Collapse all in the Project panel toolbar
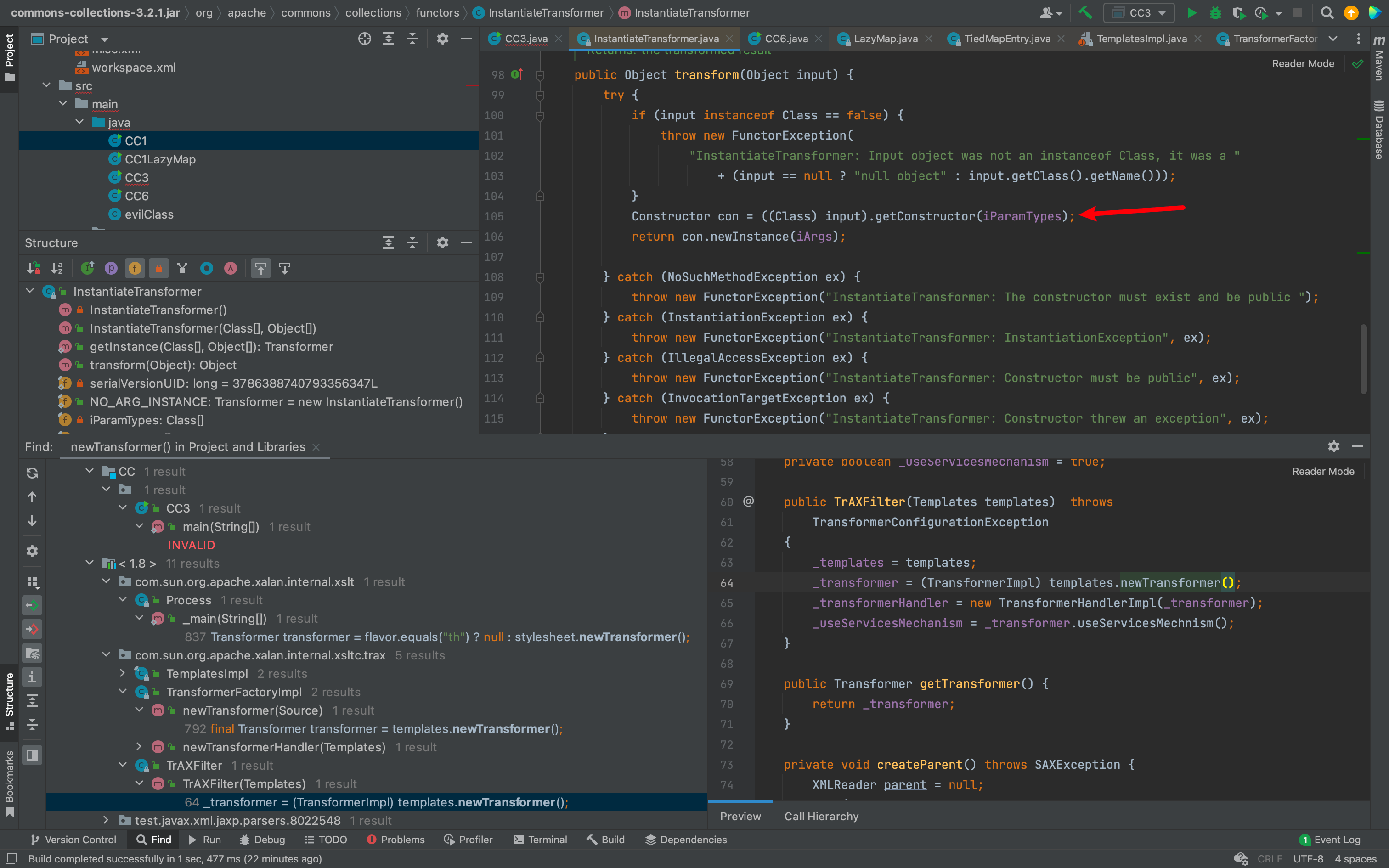 click(x=412, y=39)
